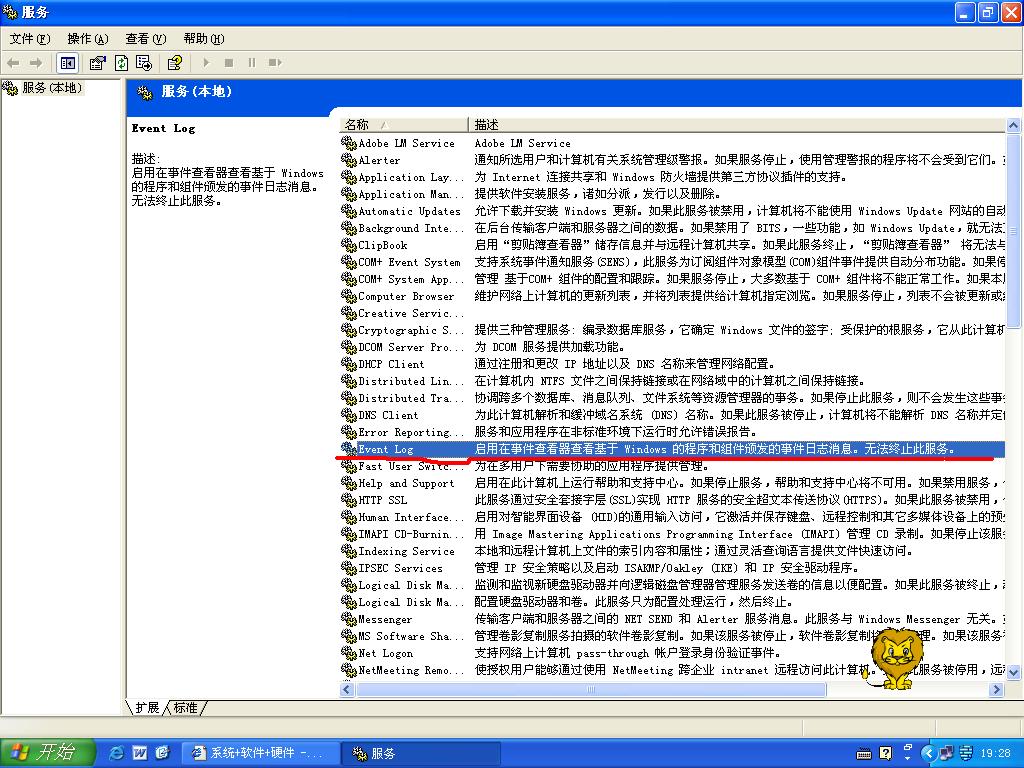Click the Pause Service icon
Viewport: 1024px width, 768px height.
[x=251, y=63]
